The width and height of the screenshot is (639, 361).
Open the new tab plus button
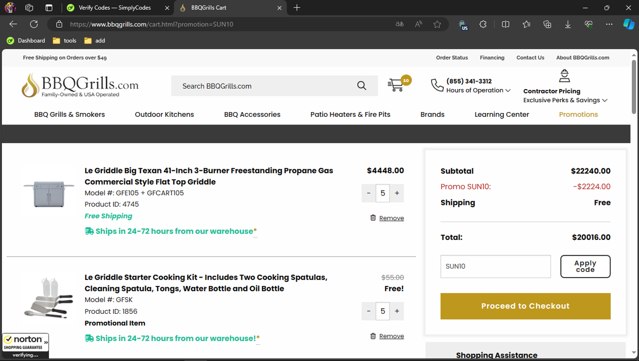coord(297,8)
